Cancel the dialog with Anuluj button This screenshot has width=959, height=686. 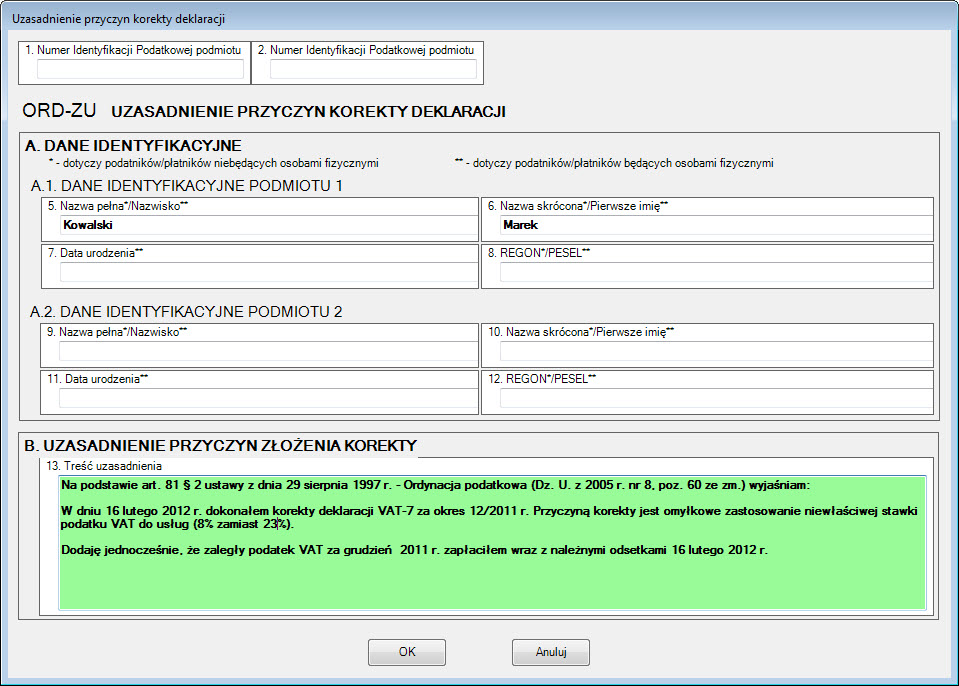[550, 652]
